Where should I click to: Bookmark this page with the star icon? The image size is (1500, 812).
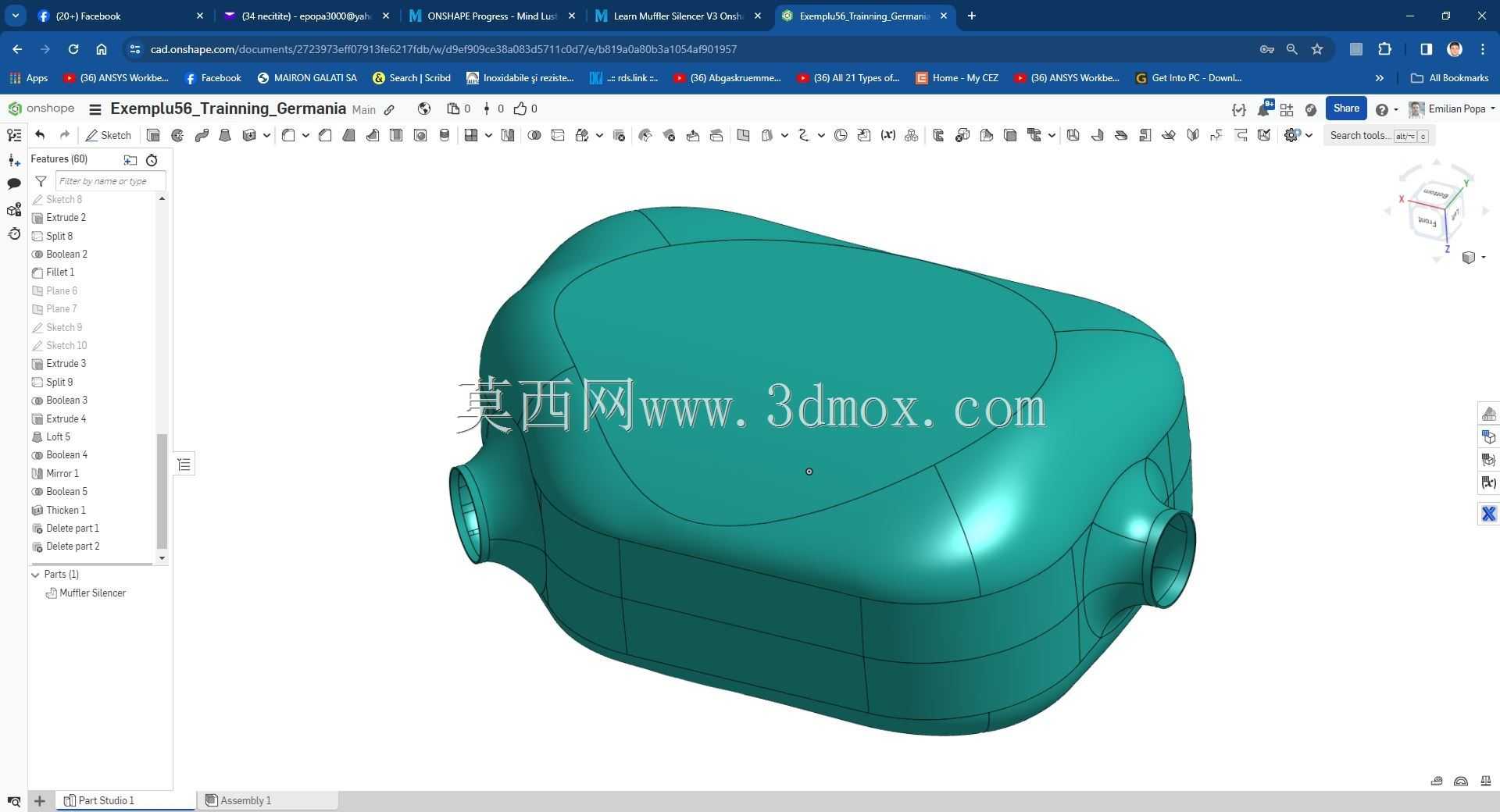(x=1317, y=49)
